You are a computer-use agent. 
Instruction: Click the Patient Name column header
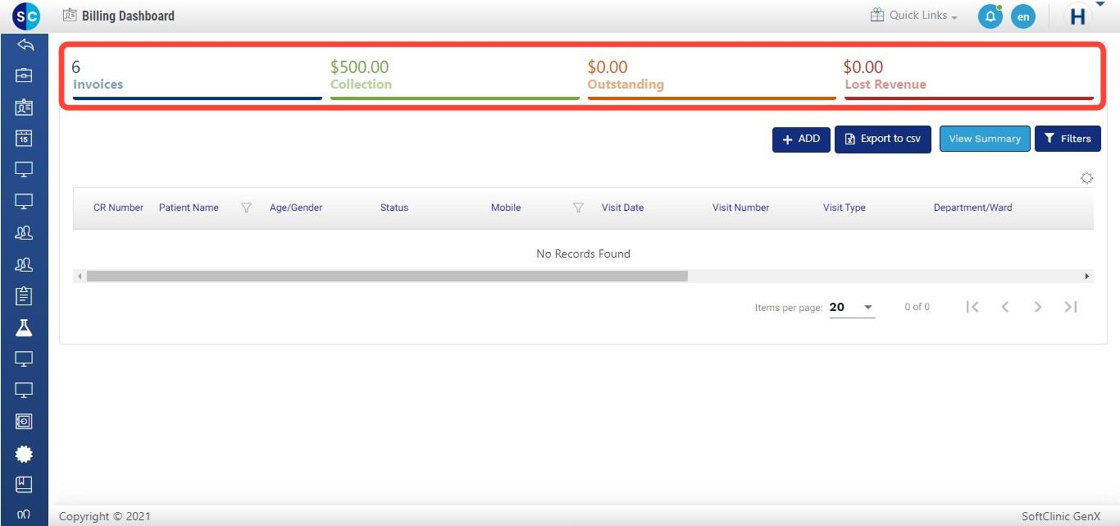click(189, 208)
